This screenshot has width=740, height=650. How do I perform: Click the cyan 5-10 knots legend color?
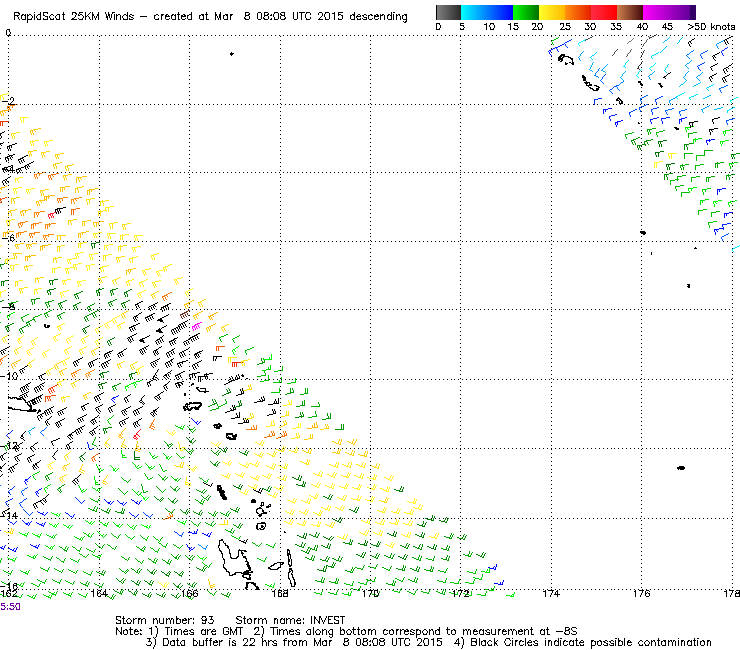click(x=474, y=12)
